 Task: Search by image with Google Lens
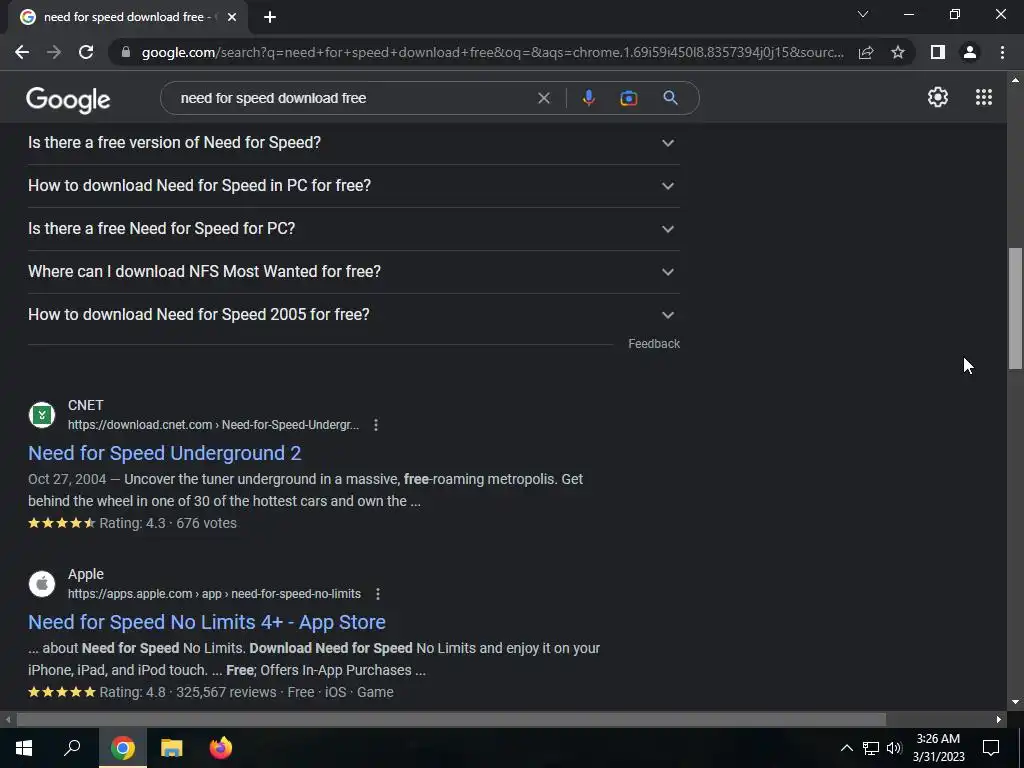[628, 98]
